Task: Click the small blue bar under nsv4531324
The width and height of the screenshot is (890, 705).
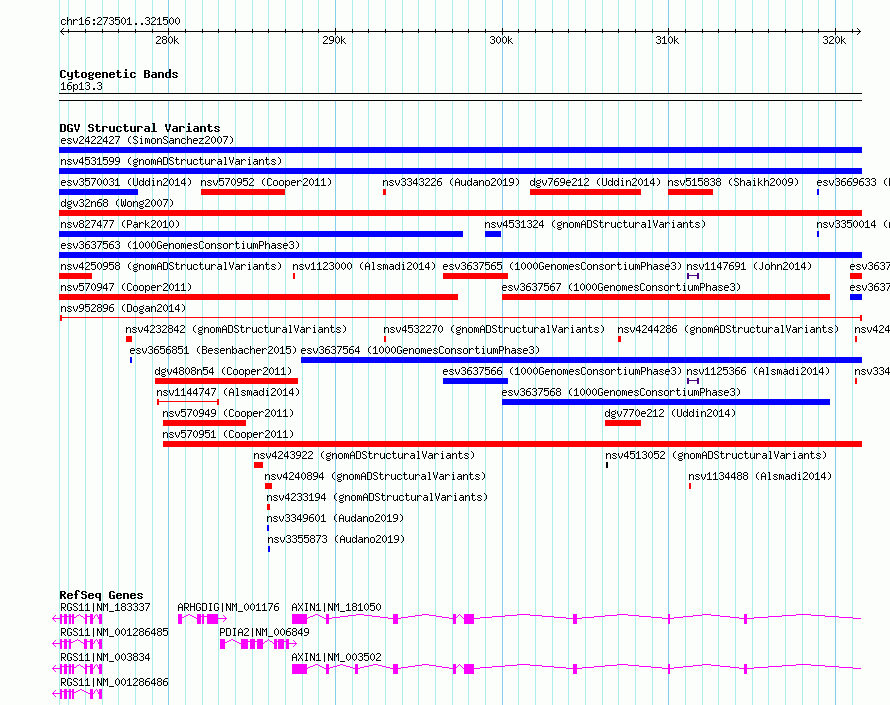Action: click(x=493, y=234)
